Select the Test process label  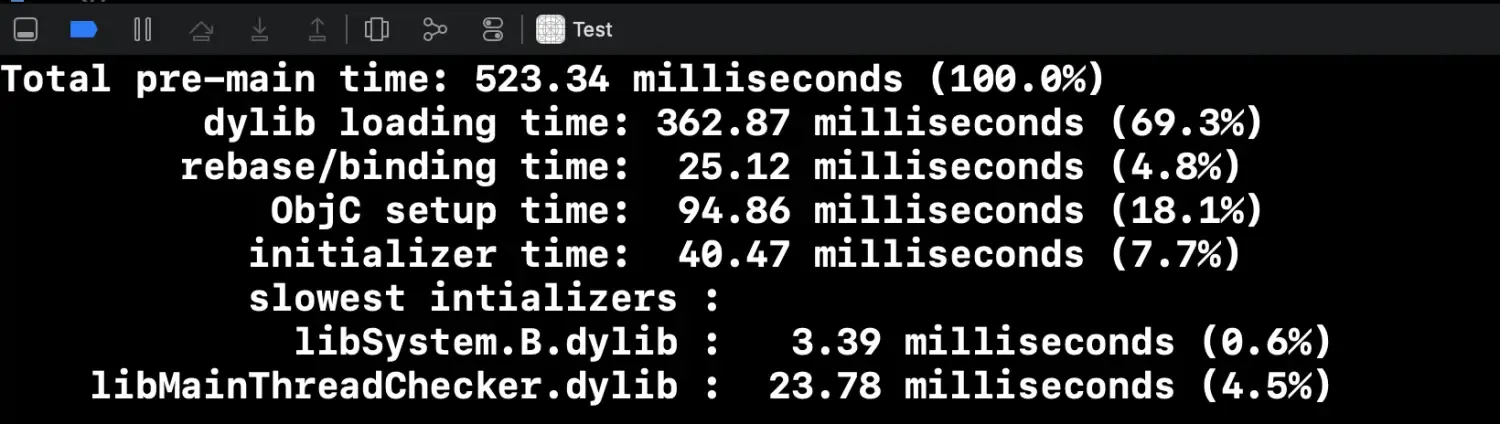pyautogui.click(x=592, y=30)
